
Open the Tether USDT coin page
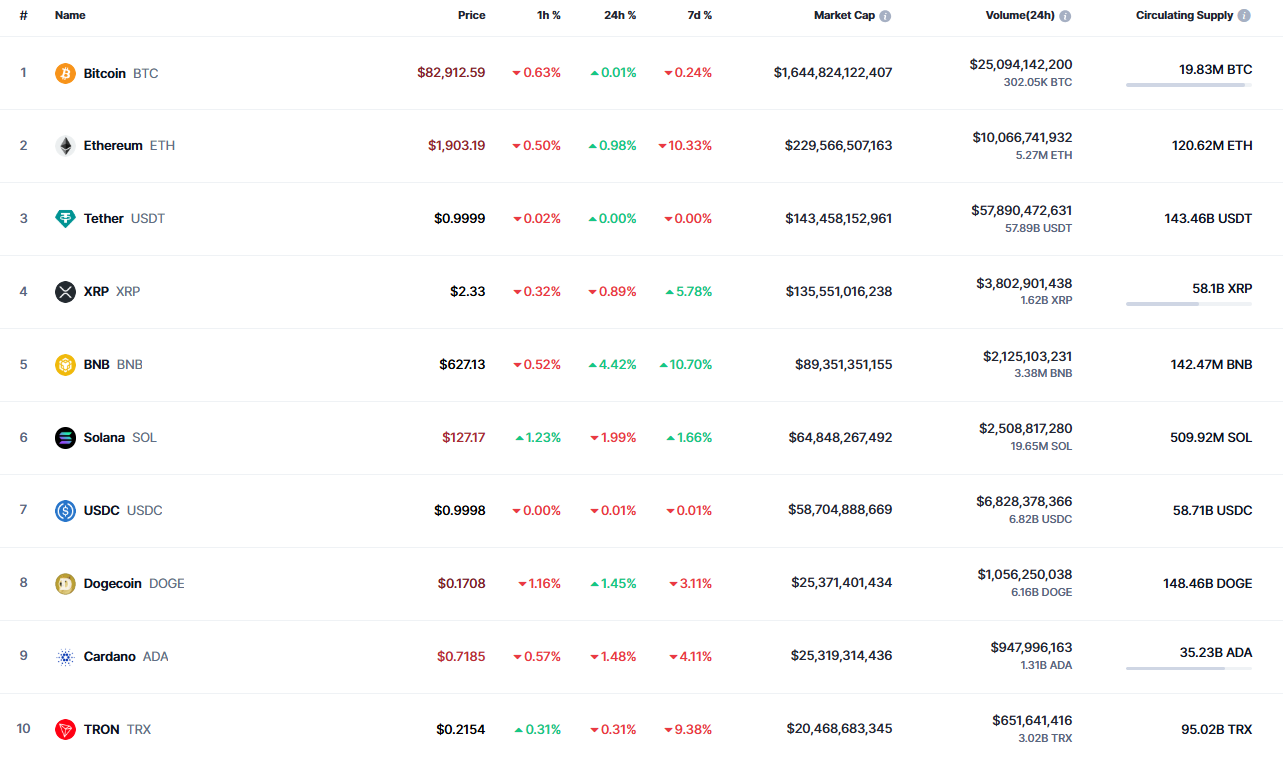(x=110, y=219)
